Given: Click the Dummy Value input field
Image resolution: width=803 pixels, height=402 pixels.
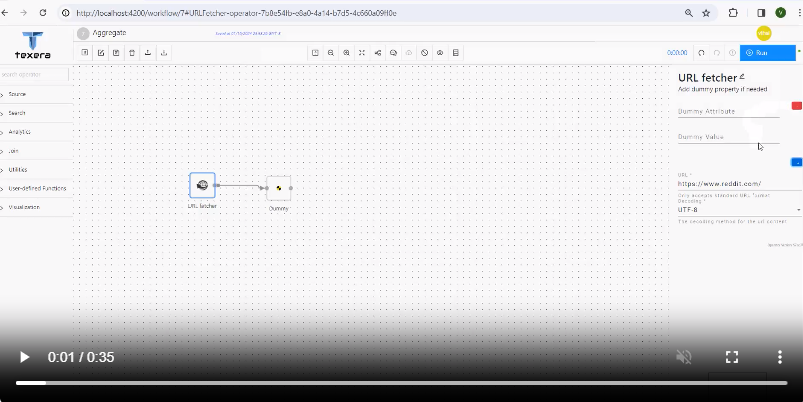Looking at the screenshot, I should pos(728,137).
